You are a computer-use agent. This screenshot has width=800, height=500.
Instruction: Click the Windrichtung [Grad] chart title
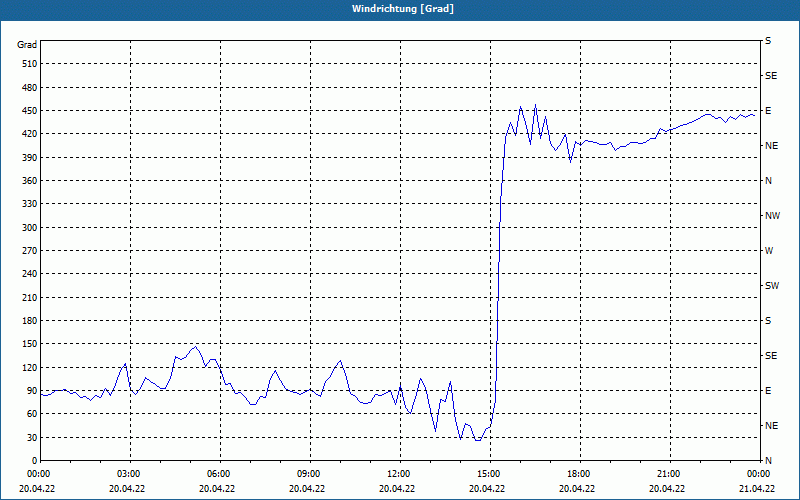403,9
